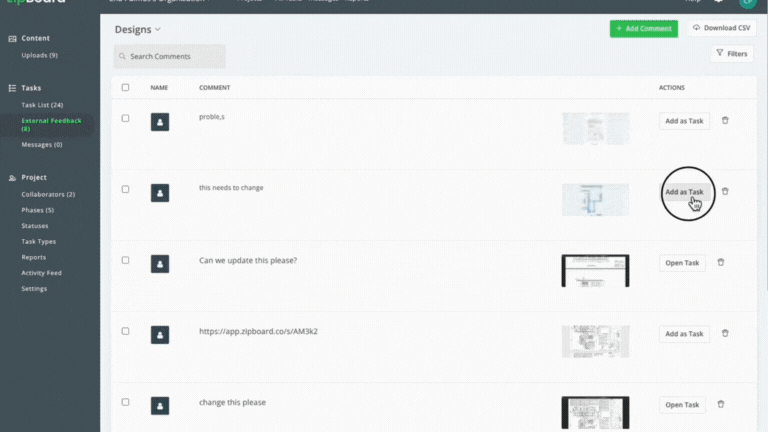Click the Content section icon in sidebar

pos(12,38)
